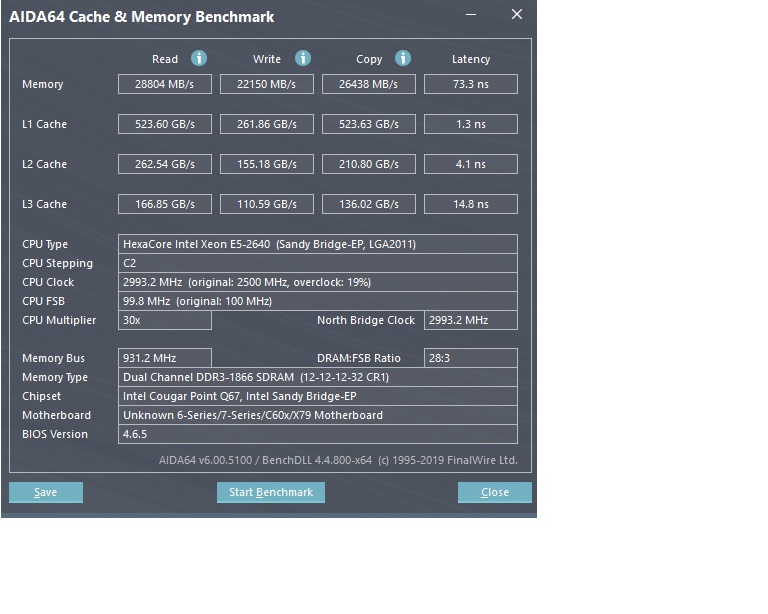This screenshot has height=614, width=768.
Task: Click the L2 Cache row label
Action: [x=44, y=165]
